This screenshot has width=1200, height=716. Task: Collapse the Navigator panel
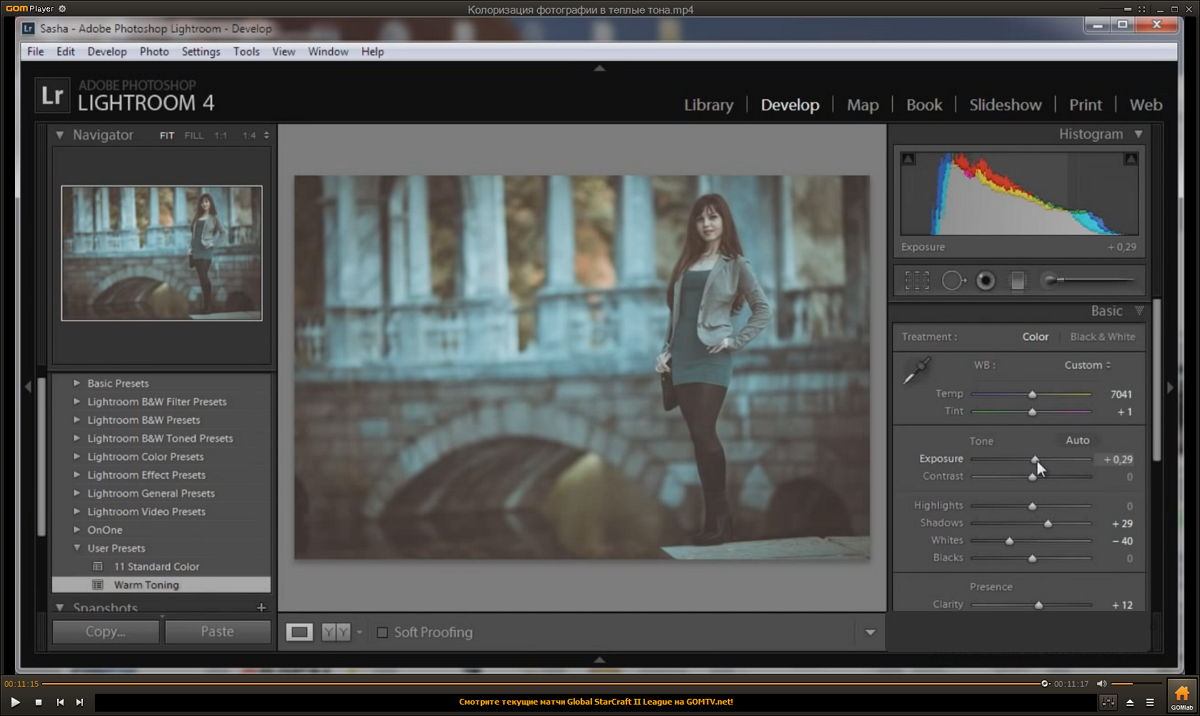pos(59,135)
